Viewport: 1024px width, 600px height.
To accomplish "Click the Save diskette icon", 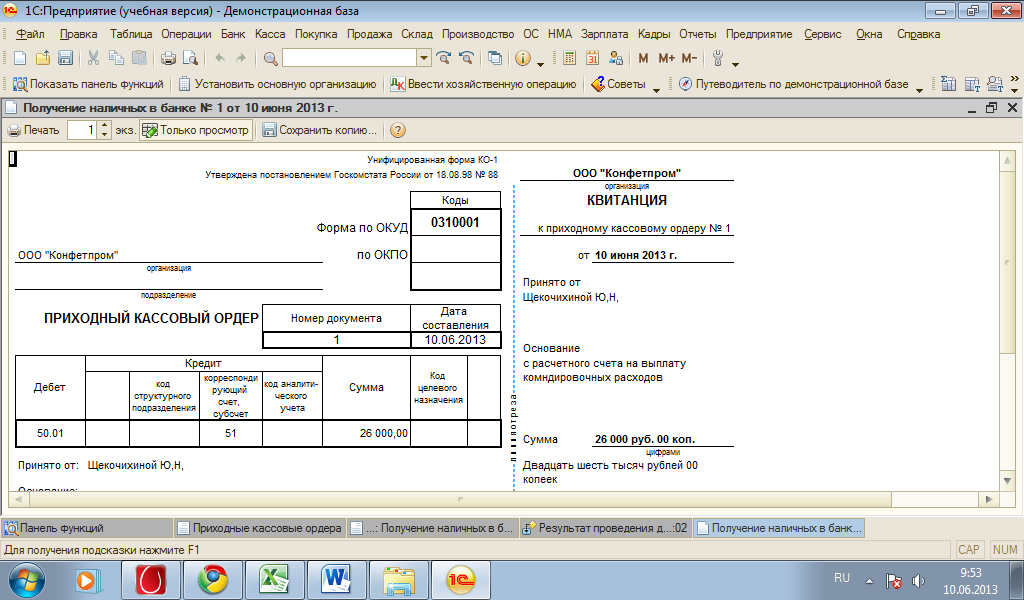I will point(65,58).
